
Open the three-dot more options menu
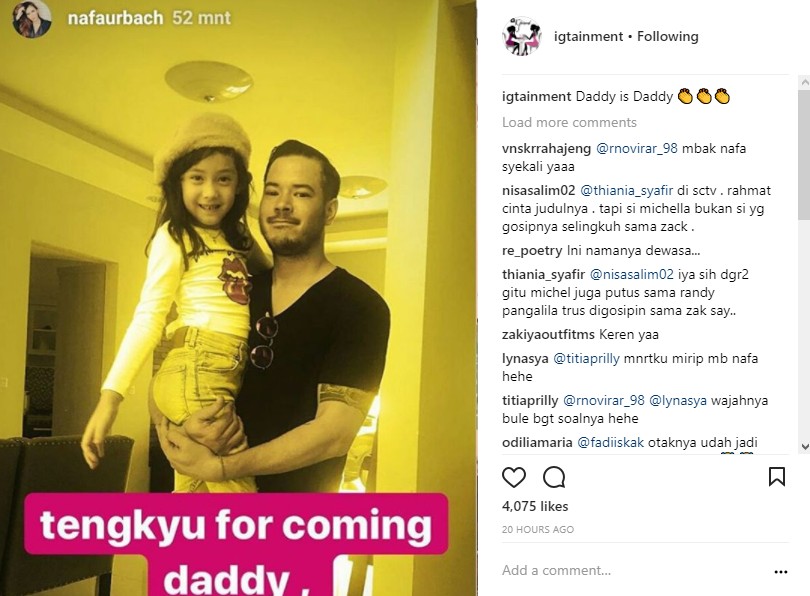pos(781,572)
